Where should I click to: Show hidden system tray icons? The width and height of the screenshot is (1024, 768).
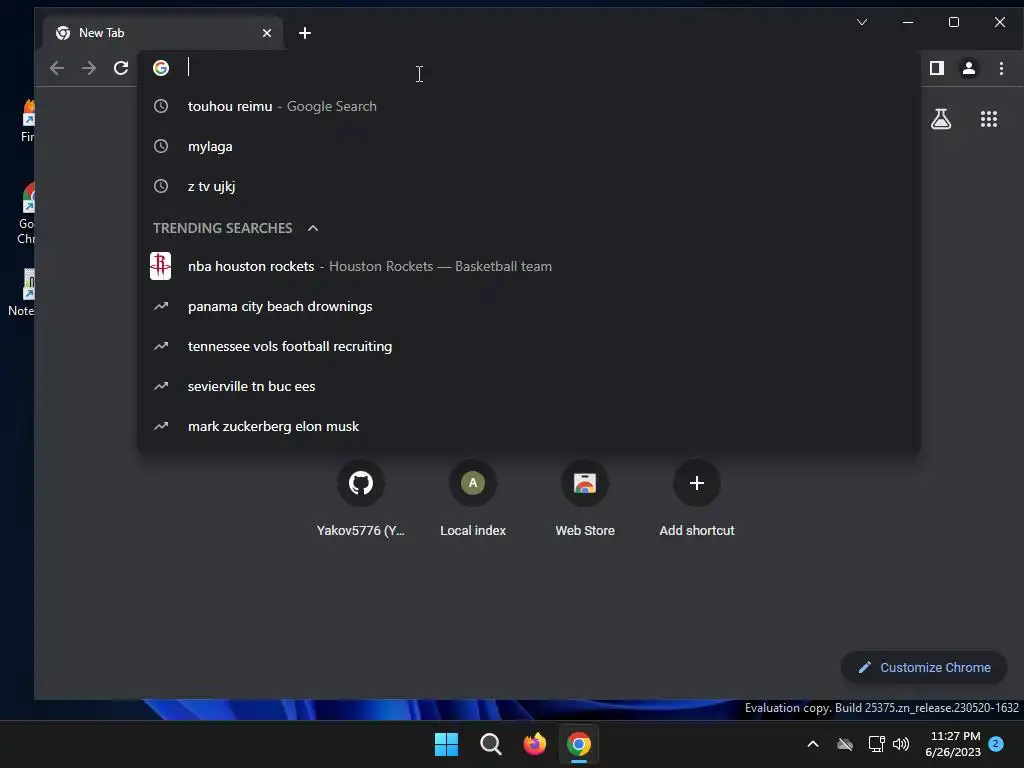813,744
